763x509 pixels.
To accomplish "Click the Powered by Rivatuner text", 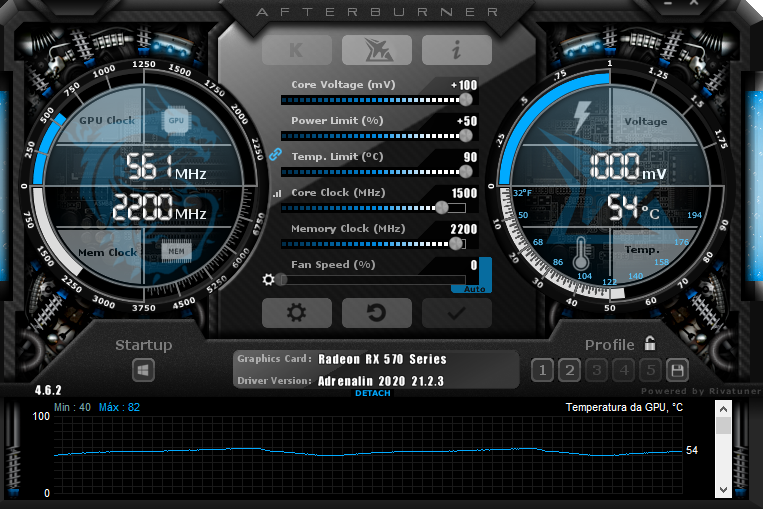I will click(x=701, y=391).
